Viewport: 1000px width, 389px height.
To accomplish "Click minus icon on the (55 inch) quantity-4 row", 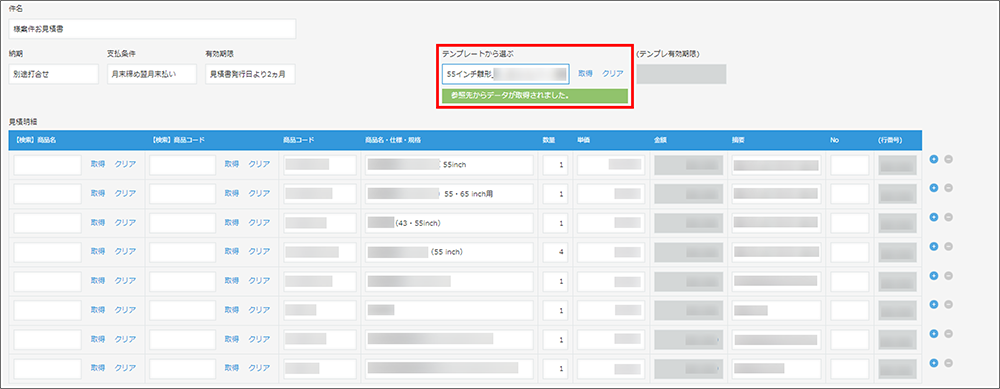I will [948, 246].
